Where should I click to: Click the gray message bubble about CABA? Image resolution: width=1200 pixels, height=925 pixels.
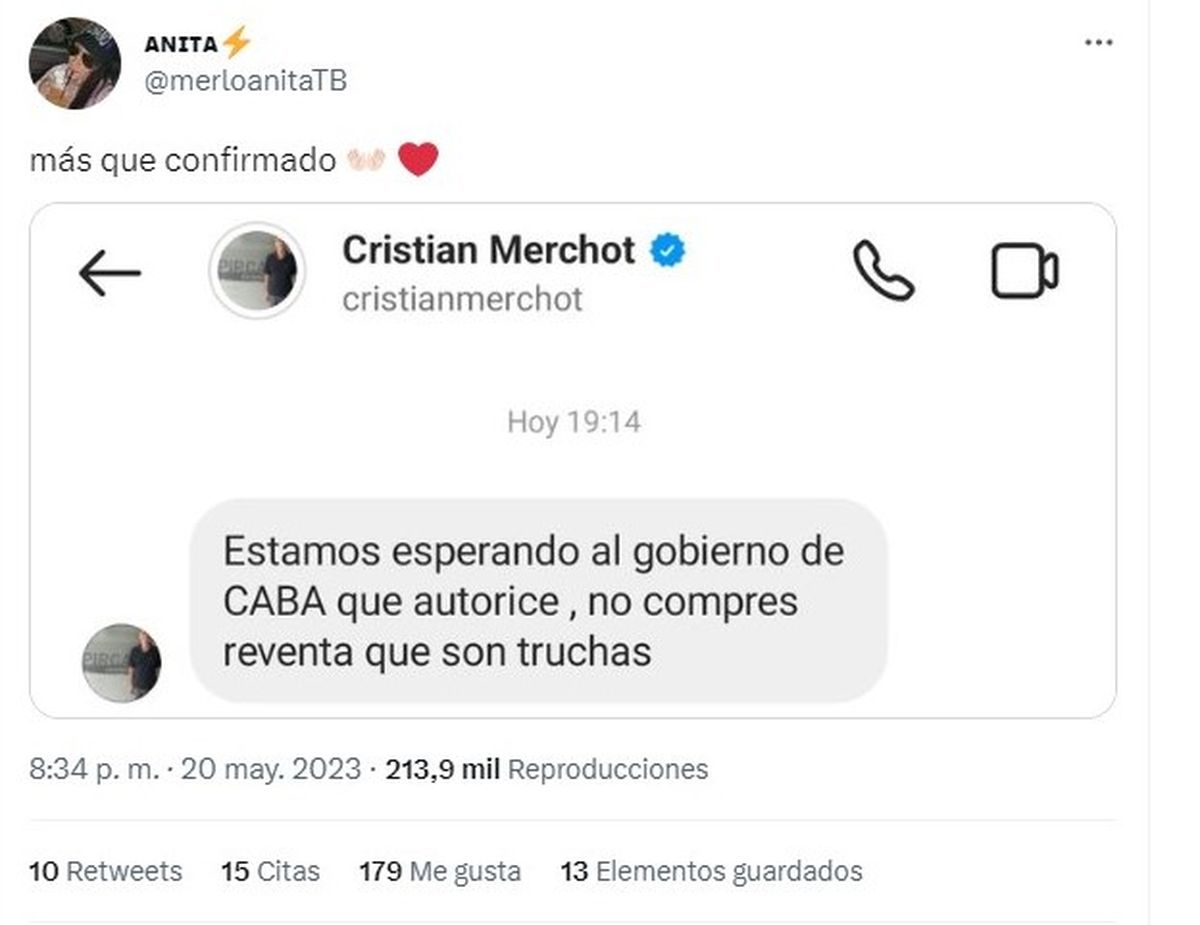click(538, 600)
